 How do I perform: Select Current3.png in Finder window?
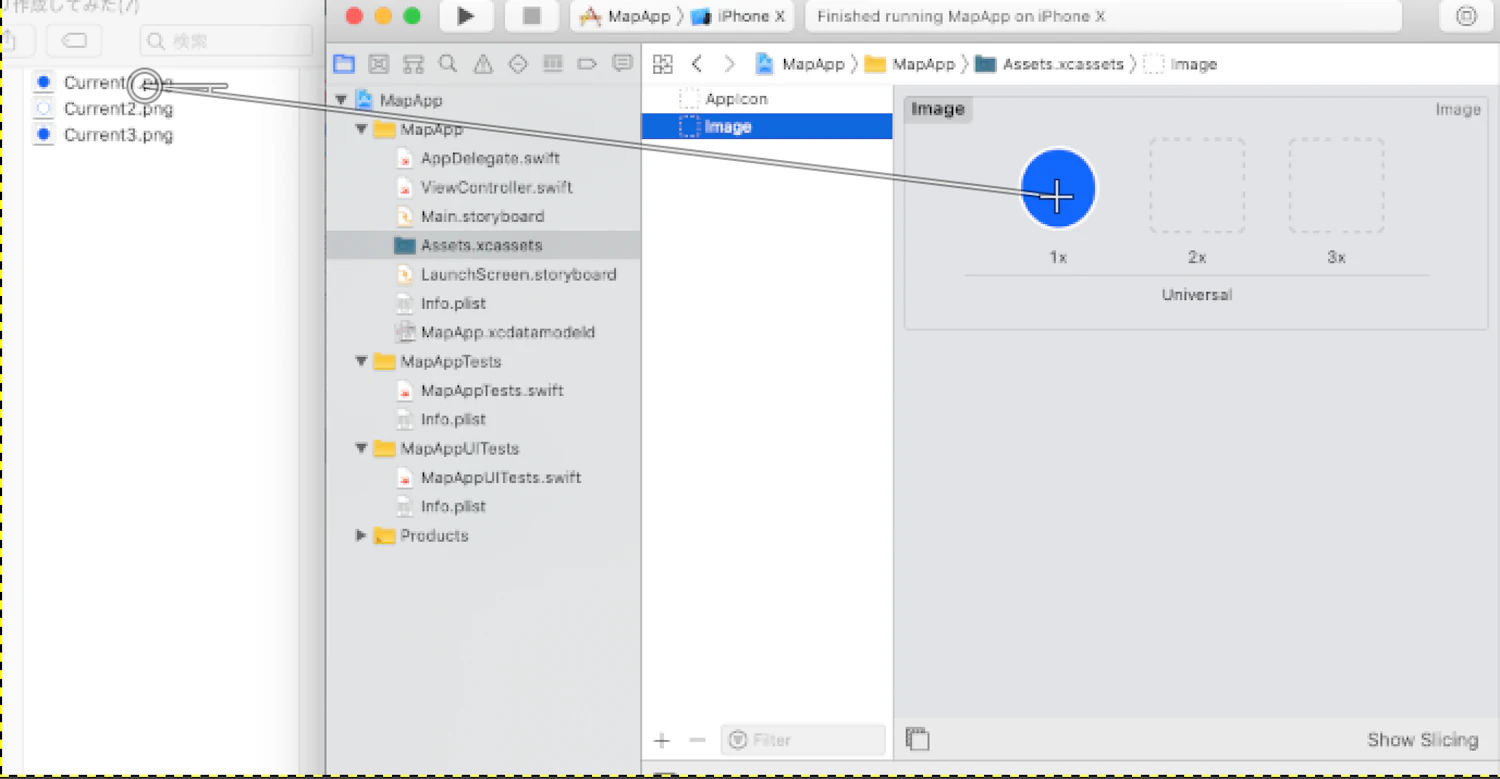tap(118, 135)
